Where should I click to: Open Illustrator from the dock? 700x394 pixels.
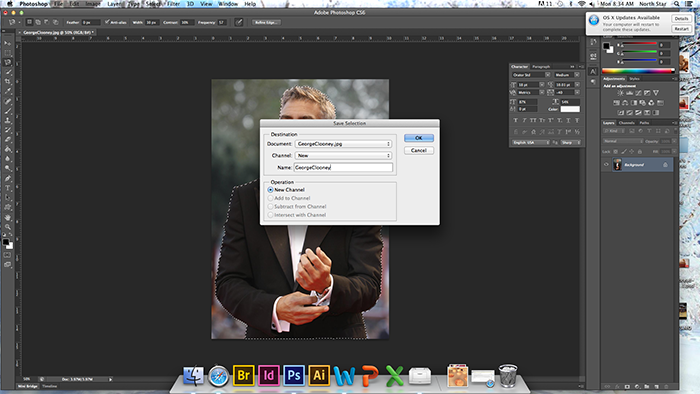pyautogui.click(x=319, y=375)
